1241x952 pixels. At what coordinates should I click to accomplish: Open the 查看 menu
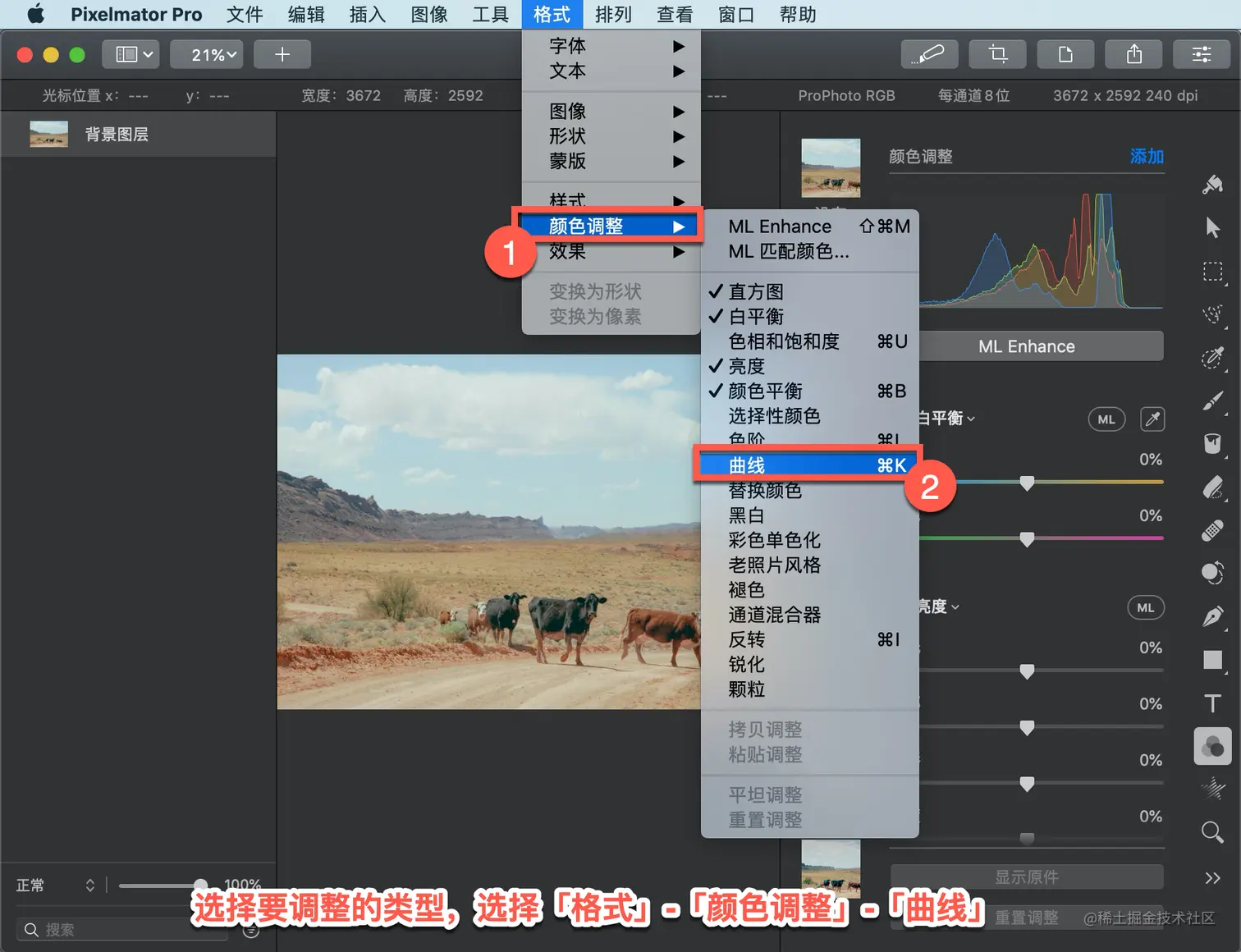(x=675, y=14)
